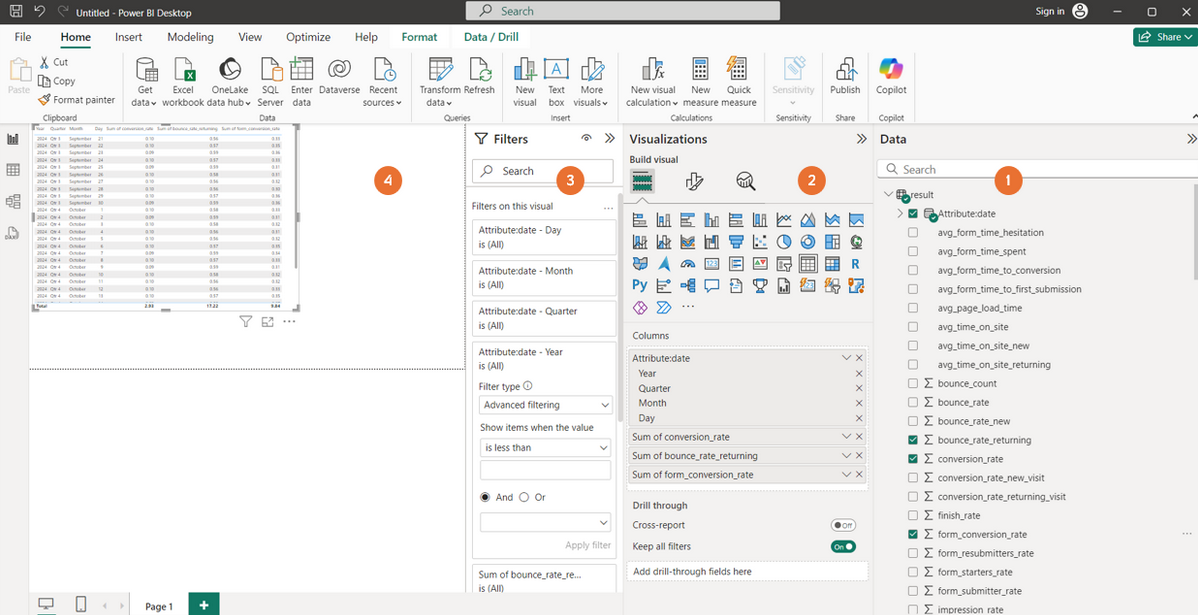Turn on the Cross-report toggle
Viewport: 1198px width, 615px height.
[x=843, y=525]
